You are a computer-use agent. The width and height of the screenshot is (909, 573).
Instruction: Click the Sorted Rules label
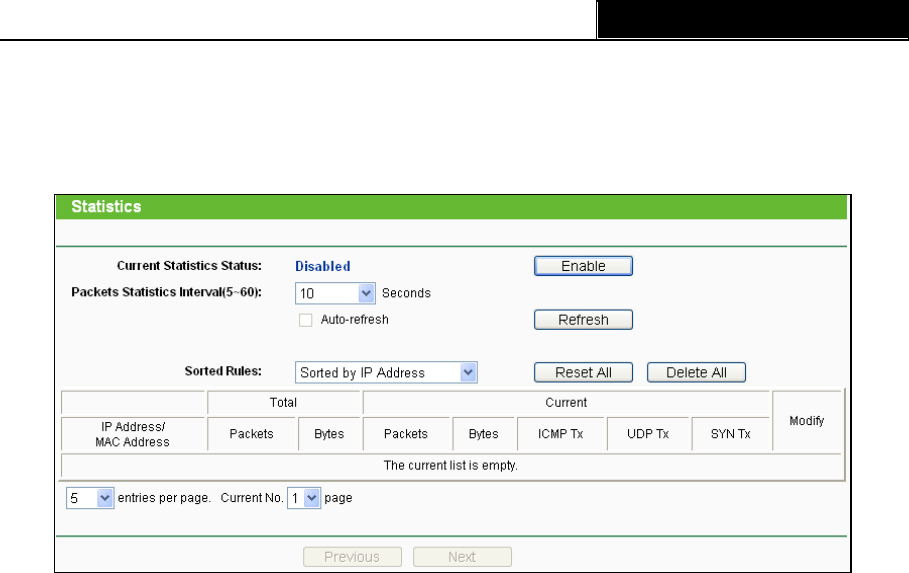pos(223,371)
